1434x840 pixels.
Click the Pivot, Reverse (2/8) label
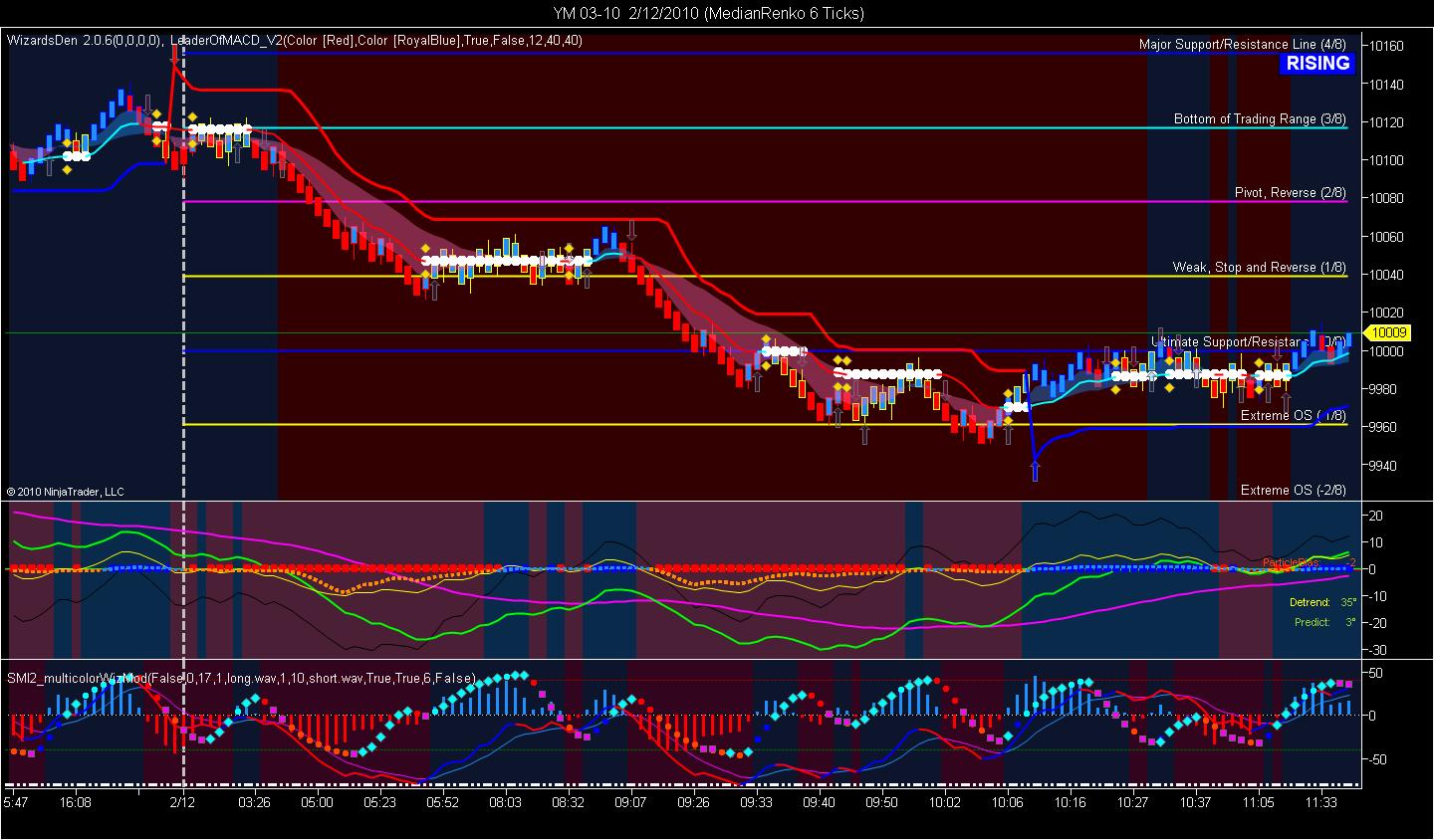tap(1290, 193)
